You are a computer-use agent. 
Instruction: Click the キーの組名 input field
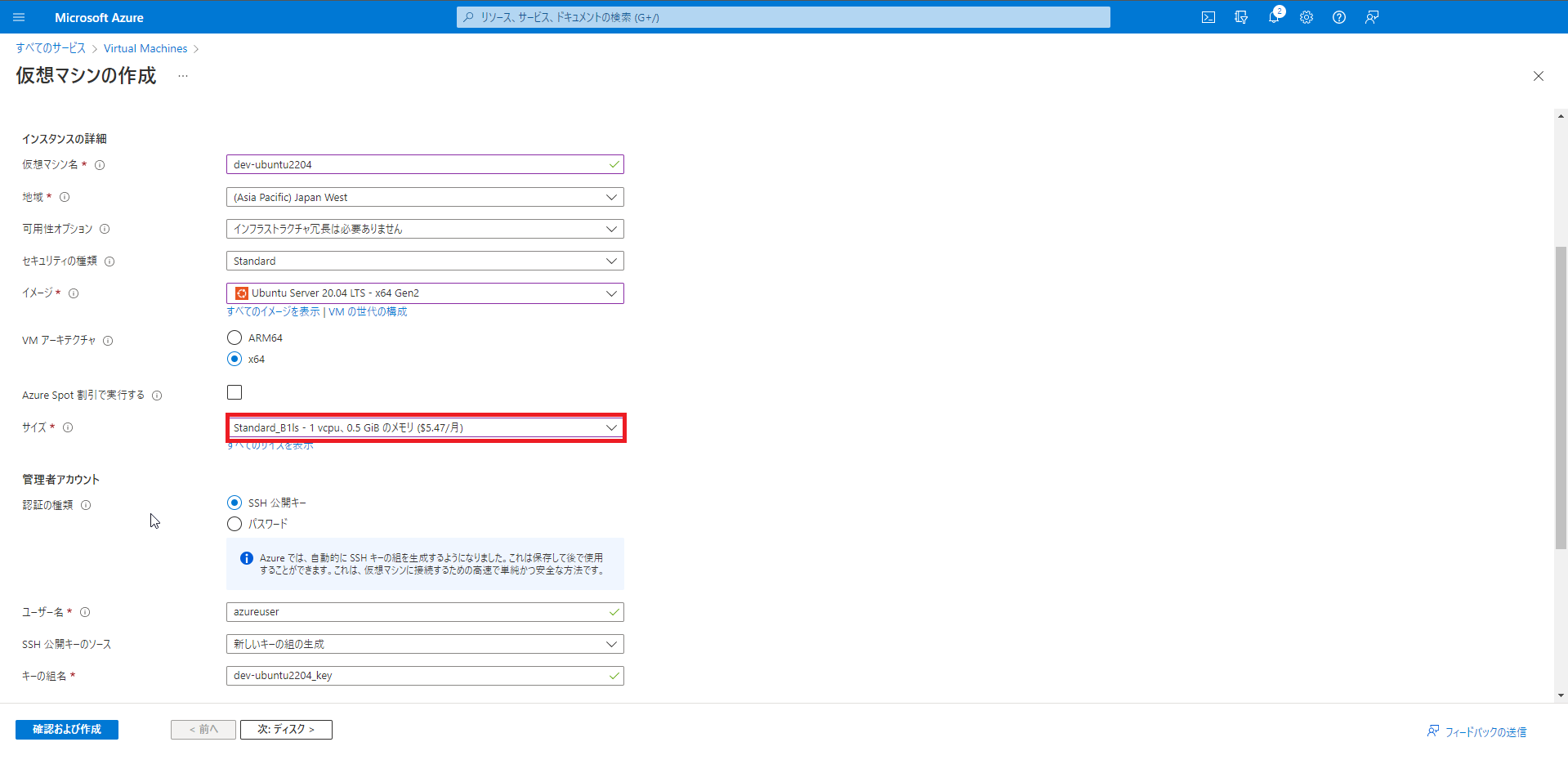(x=425, y=676)
